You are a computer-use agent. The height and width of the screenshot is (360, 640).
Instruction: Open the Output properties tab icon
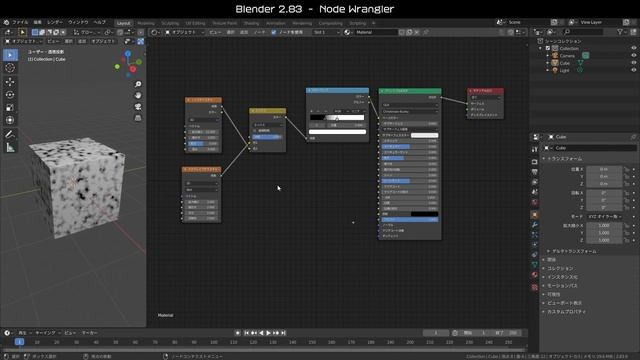tap(535, 172)
